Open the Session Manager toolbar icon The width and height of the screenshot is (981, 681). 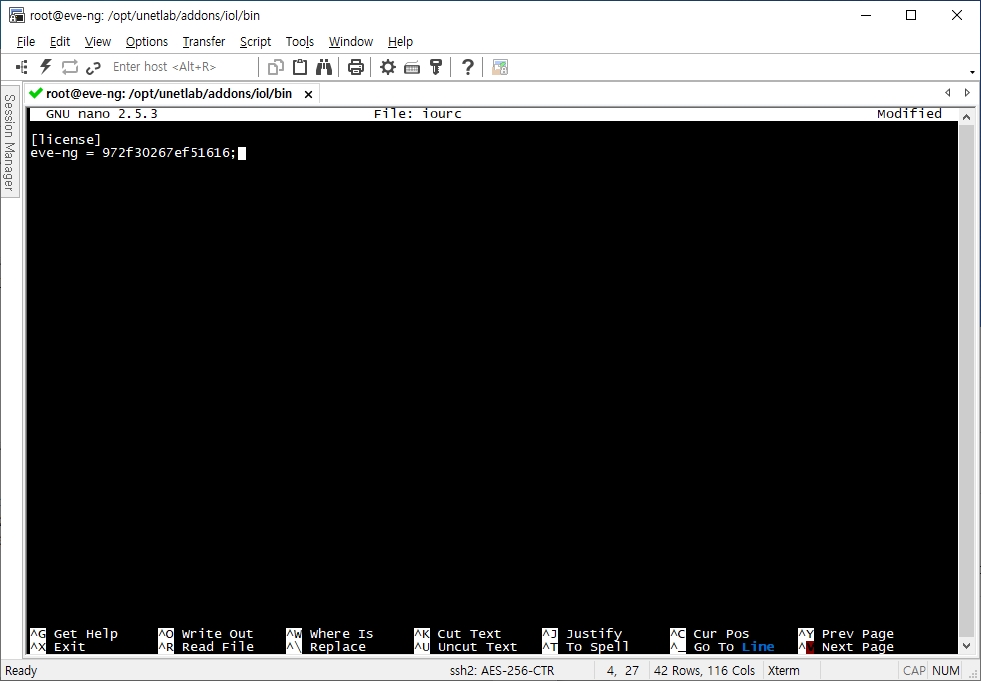[x=22, y=67]
